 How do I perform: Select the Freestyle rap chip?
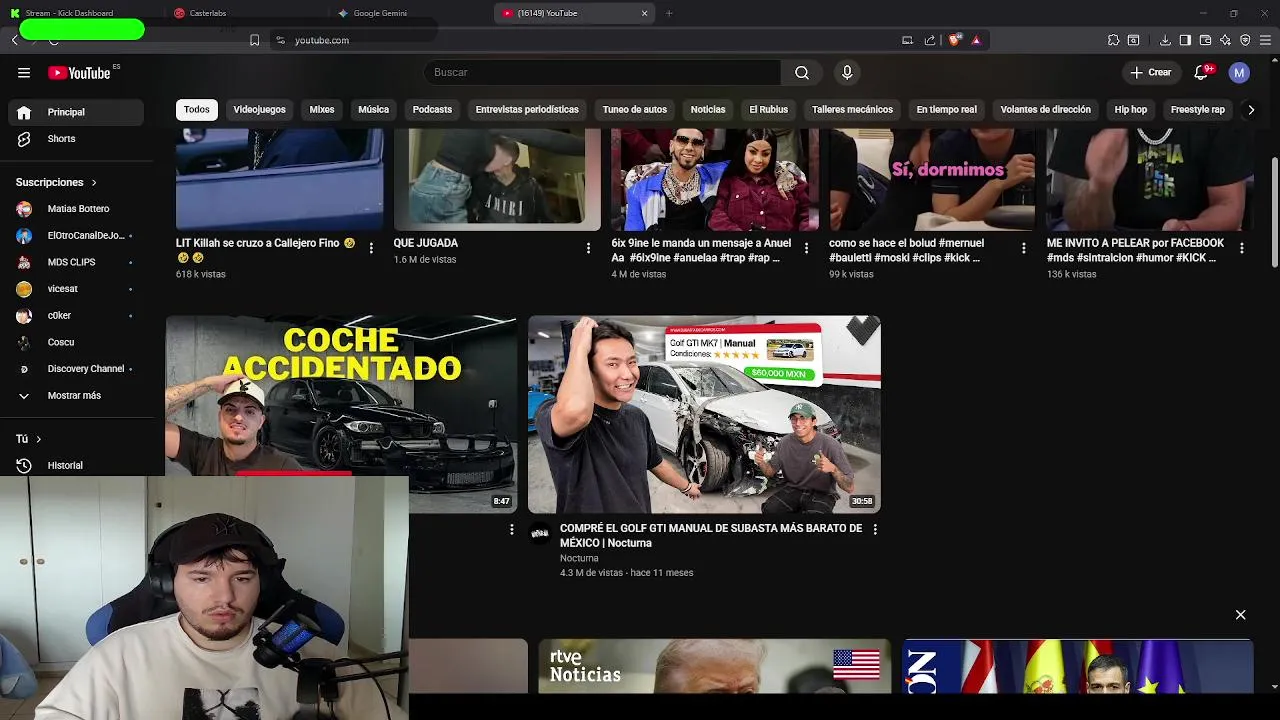pos(1197,109)
